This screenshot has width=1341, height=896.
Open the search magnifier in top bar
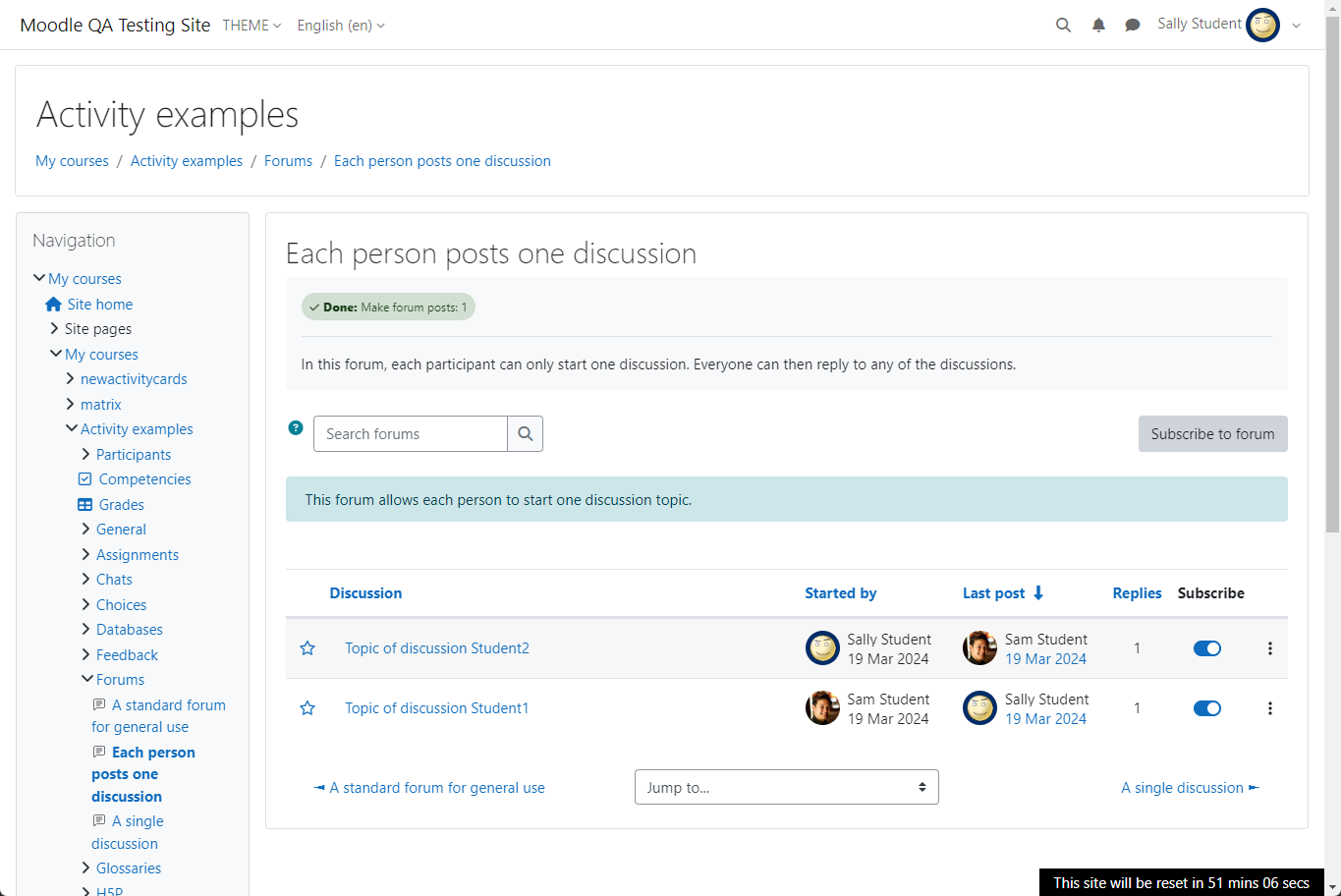coord(1063,26)
